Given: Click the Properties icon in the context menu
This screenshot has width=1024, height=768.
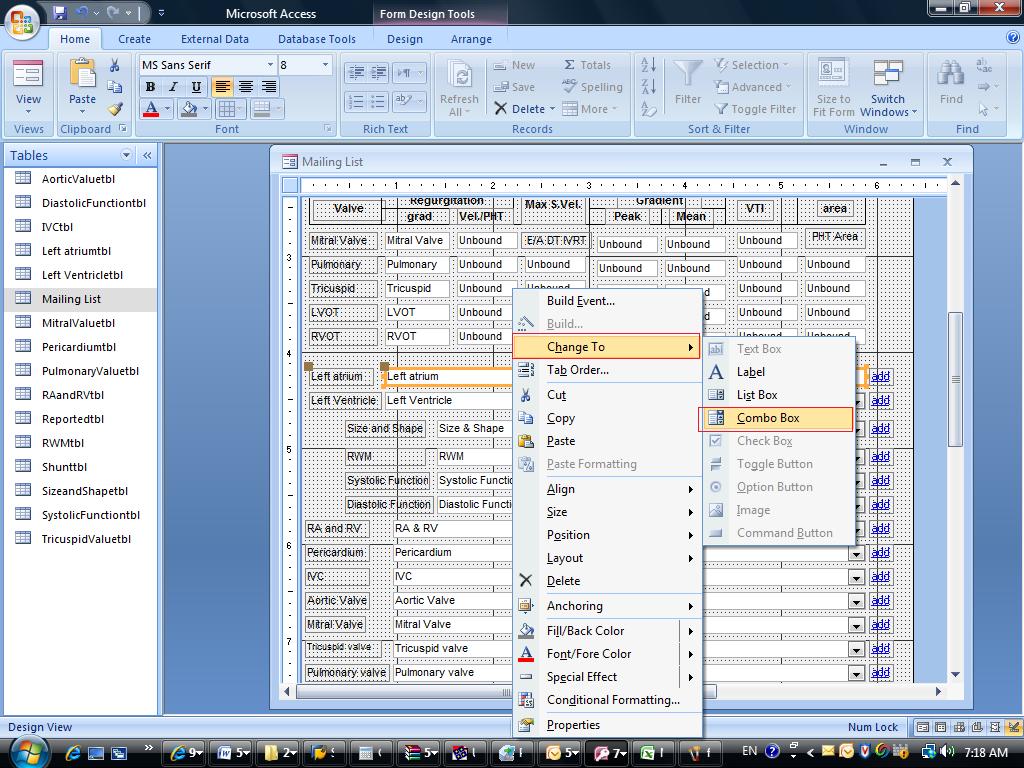Looking at the screenshot, I should point(526,725).
